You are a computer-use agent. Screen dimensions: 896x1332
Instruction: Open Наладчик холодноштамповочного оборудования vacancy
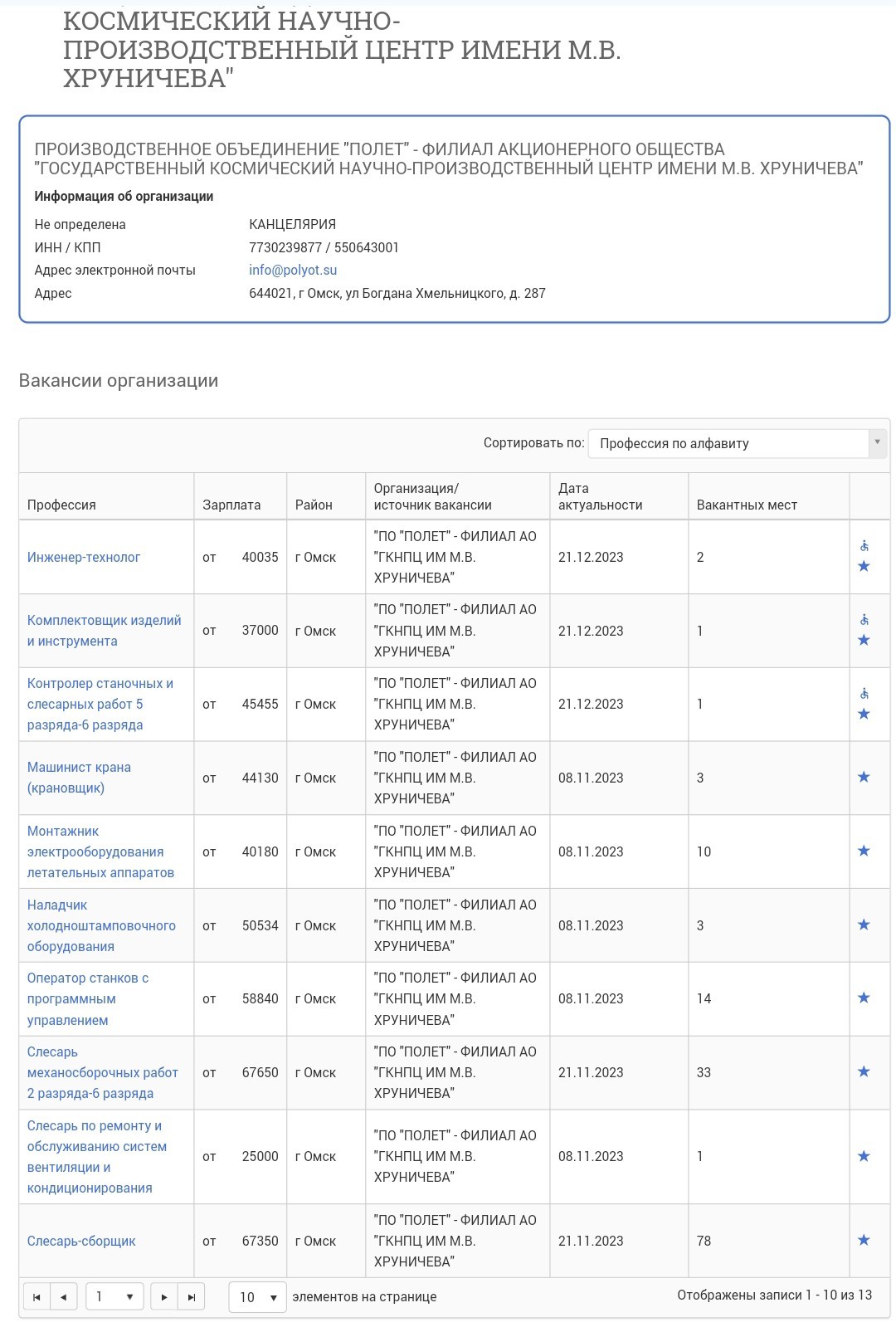[101, 925]
